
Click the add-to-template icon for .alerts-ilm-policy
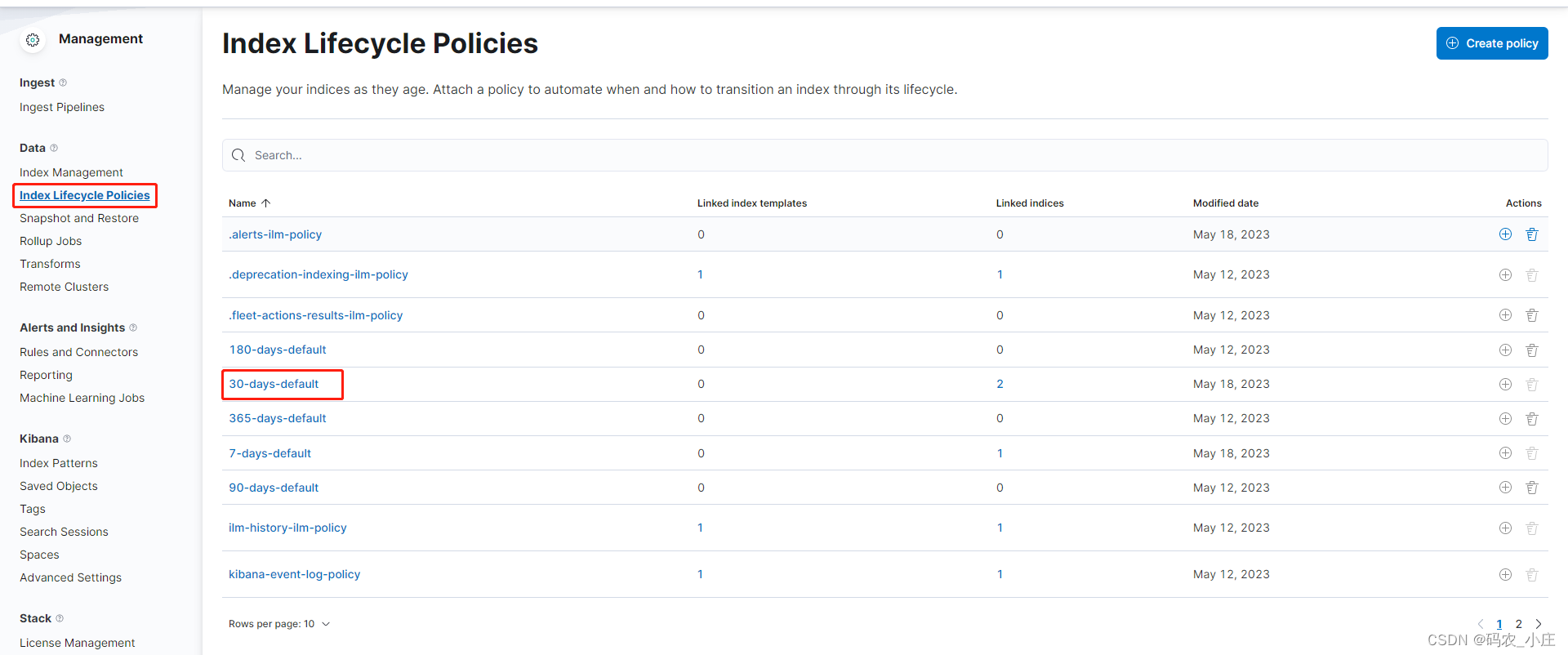1505,234
